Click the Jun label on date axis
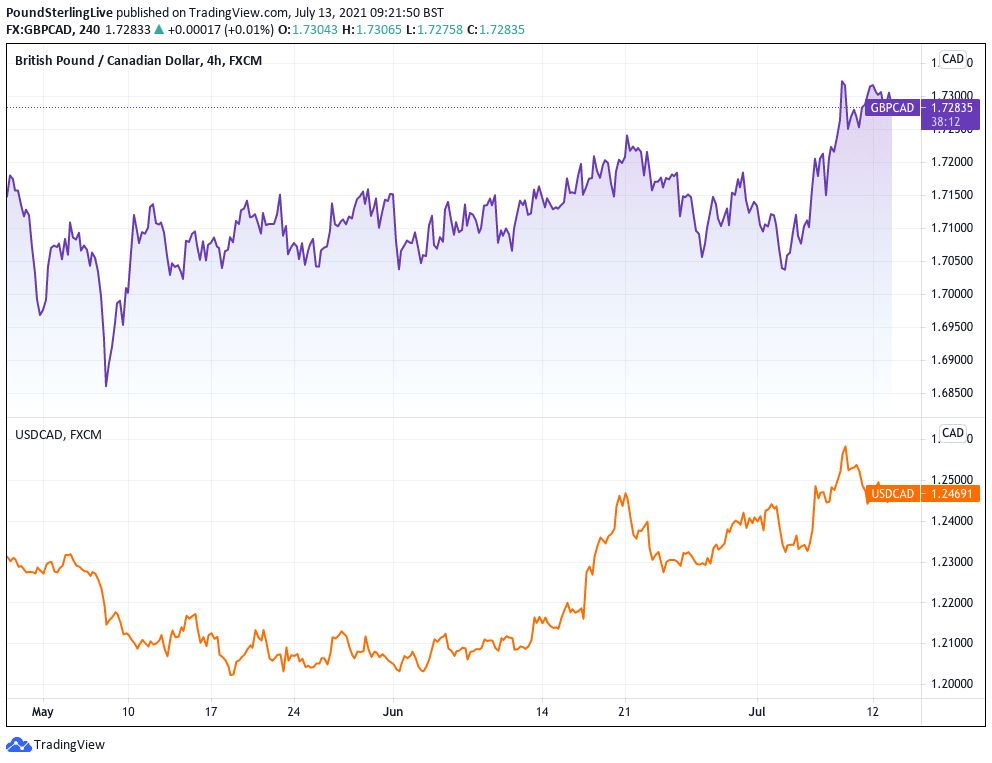This screenshot has height=763, width=992. tap(393, 712)
